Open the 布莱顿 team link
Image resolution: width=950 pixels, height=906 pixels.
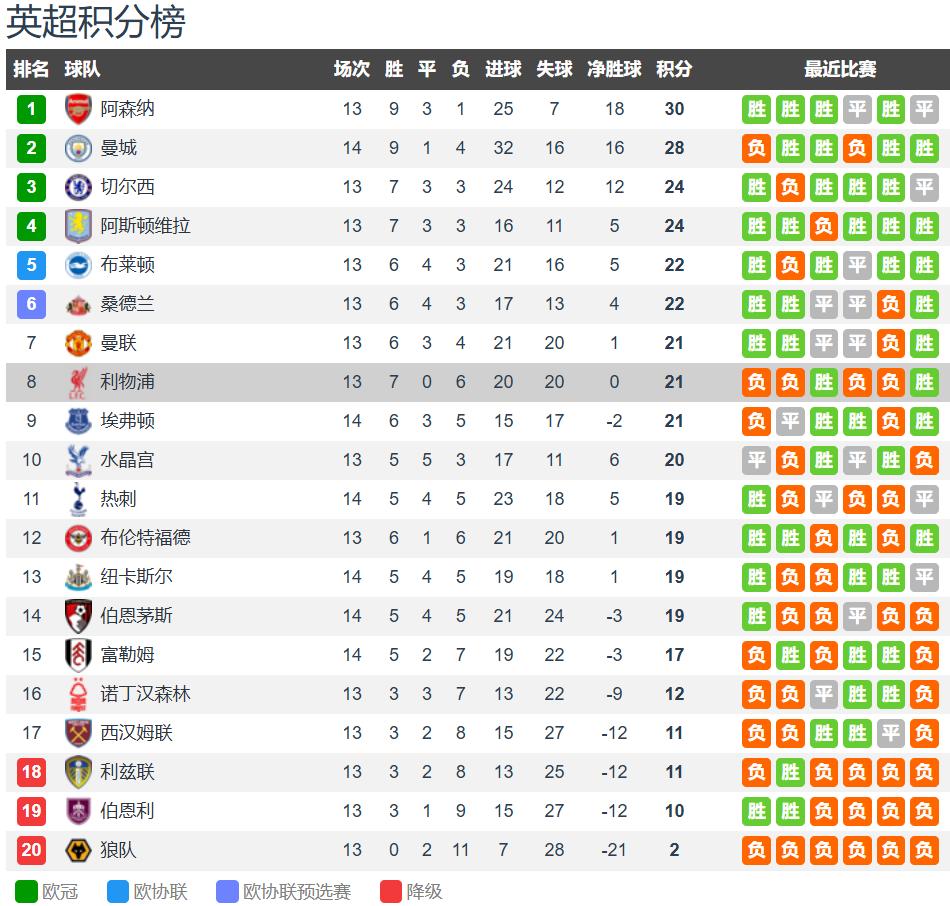[x=128, y=265]
